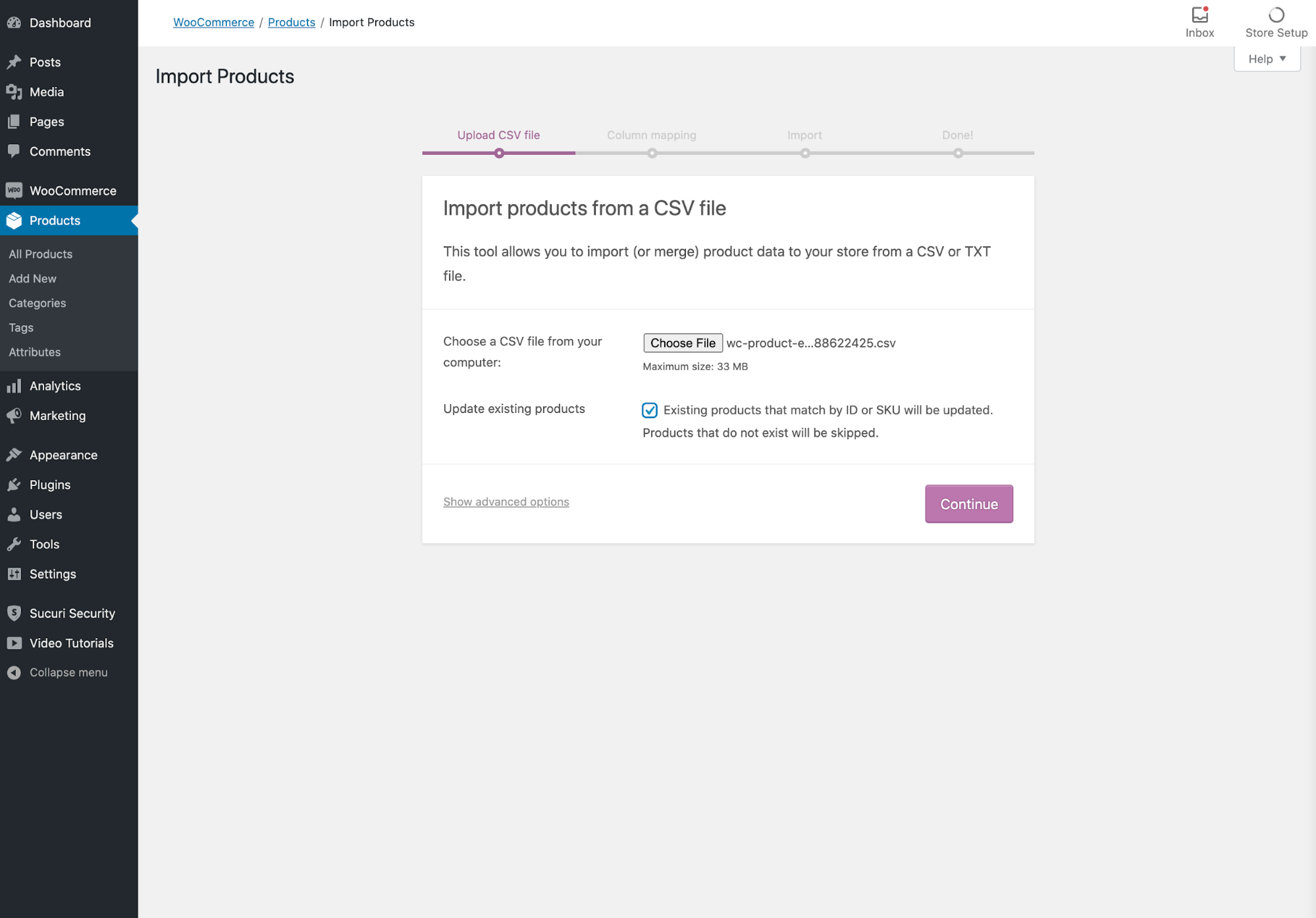The height and width of the screenshot is (918, 1316).
Task: Select the Import step label
Action: (804, 135)
